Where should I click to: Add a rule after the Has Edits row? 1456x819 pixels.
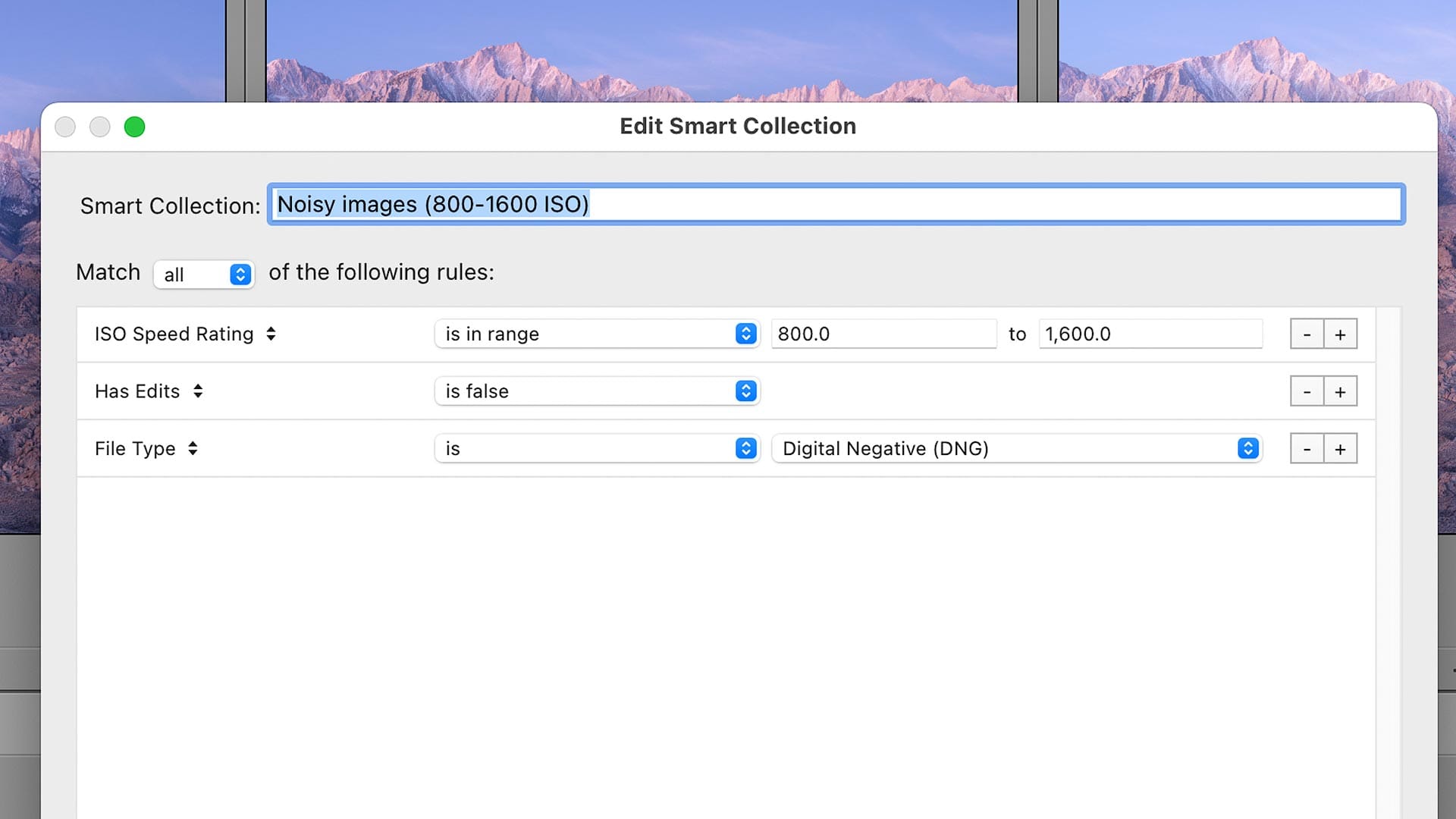[1340, 391]
